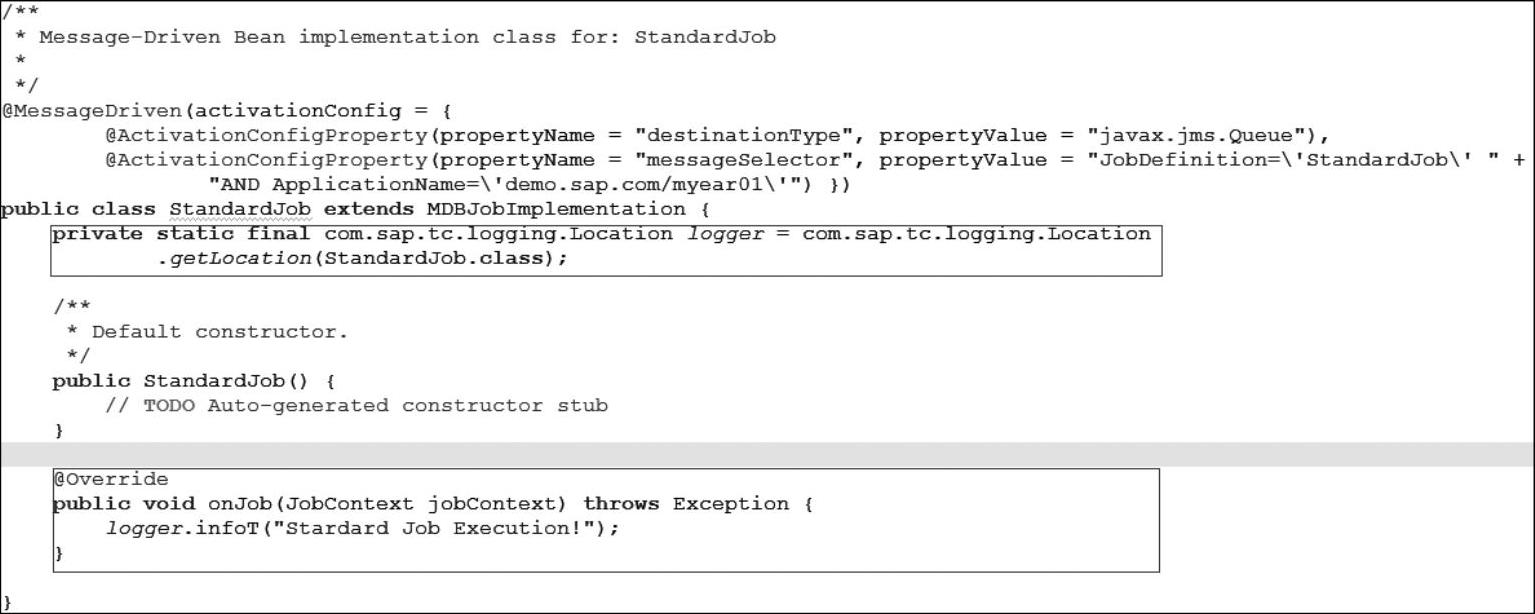
Task: Click the Default constructor comment
Action: tap(220, 332)
